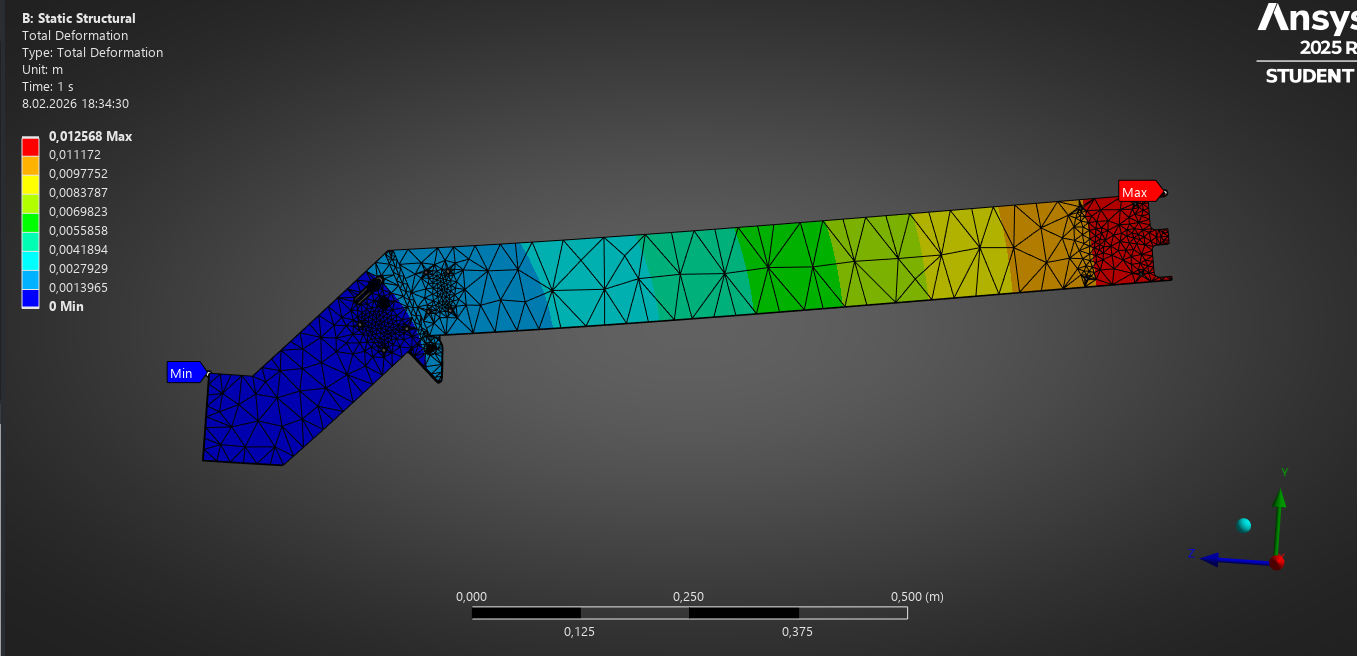This screenshot has height=656, width=1357.
Task: Pick the pure green legend color band
Action: 31,222
